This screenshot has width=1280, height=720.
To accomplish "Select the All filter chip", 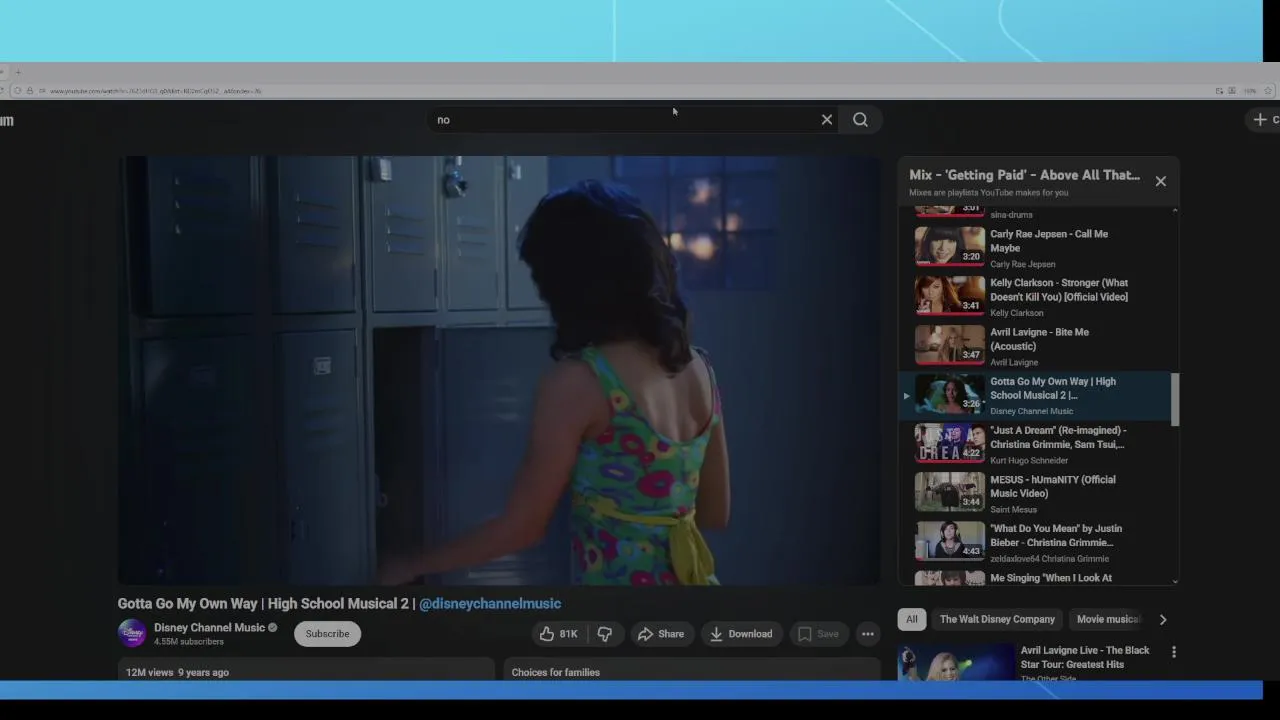I will 912,619.
